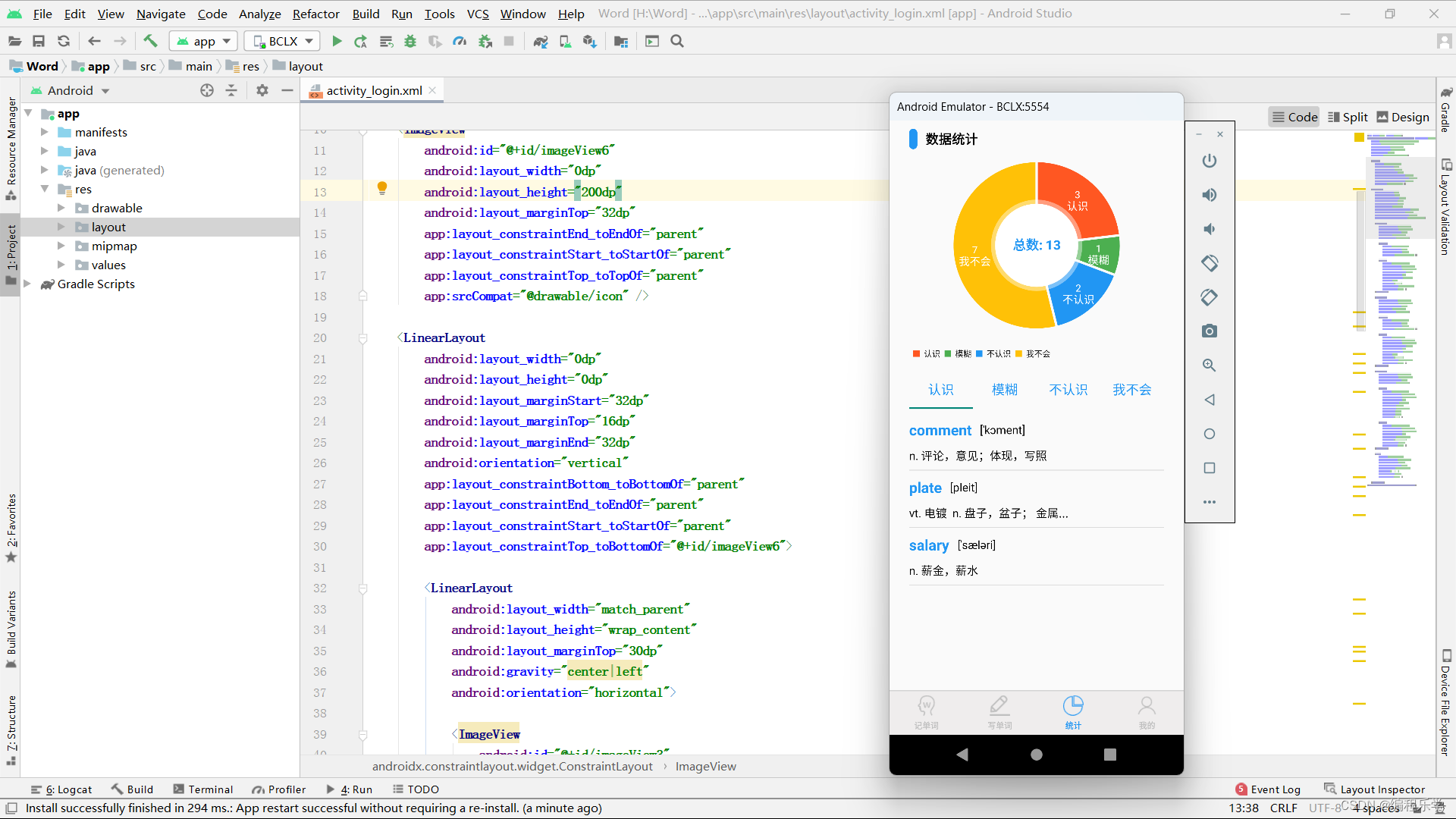The width and height of the screenshot is (1456, 819).
Task: Open the BCLX device selector dropdown
Action: (x=282, y=42)
